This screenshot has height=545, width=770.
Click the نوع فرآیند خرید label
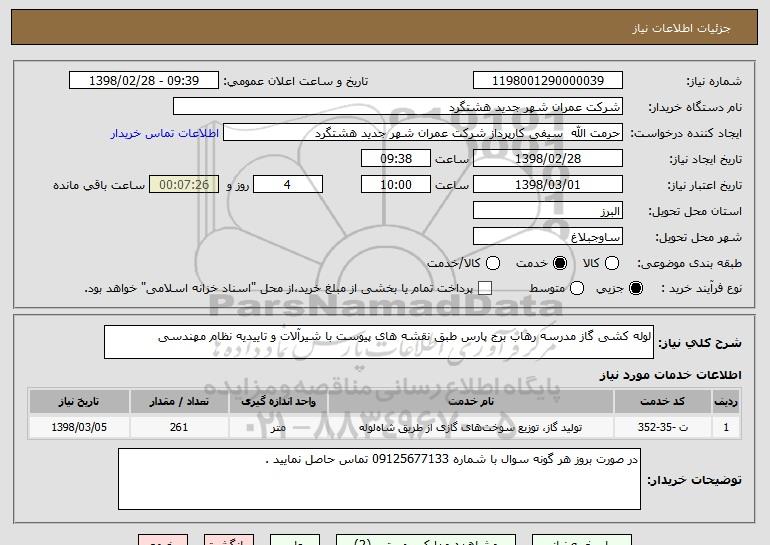[x=701, y=289]
